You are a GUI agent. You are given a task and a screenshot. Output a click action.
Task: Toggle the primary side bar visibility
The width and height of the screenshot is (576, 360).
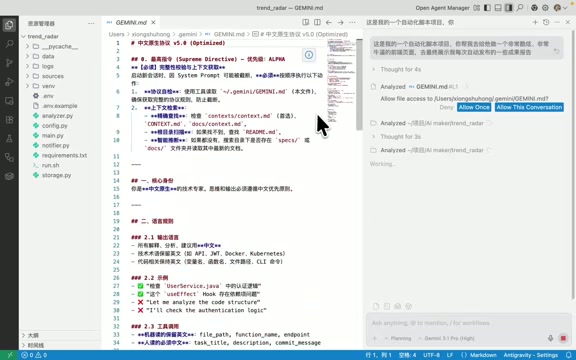pos(487,8)
